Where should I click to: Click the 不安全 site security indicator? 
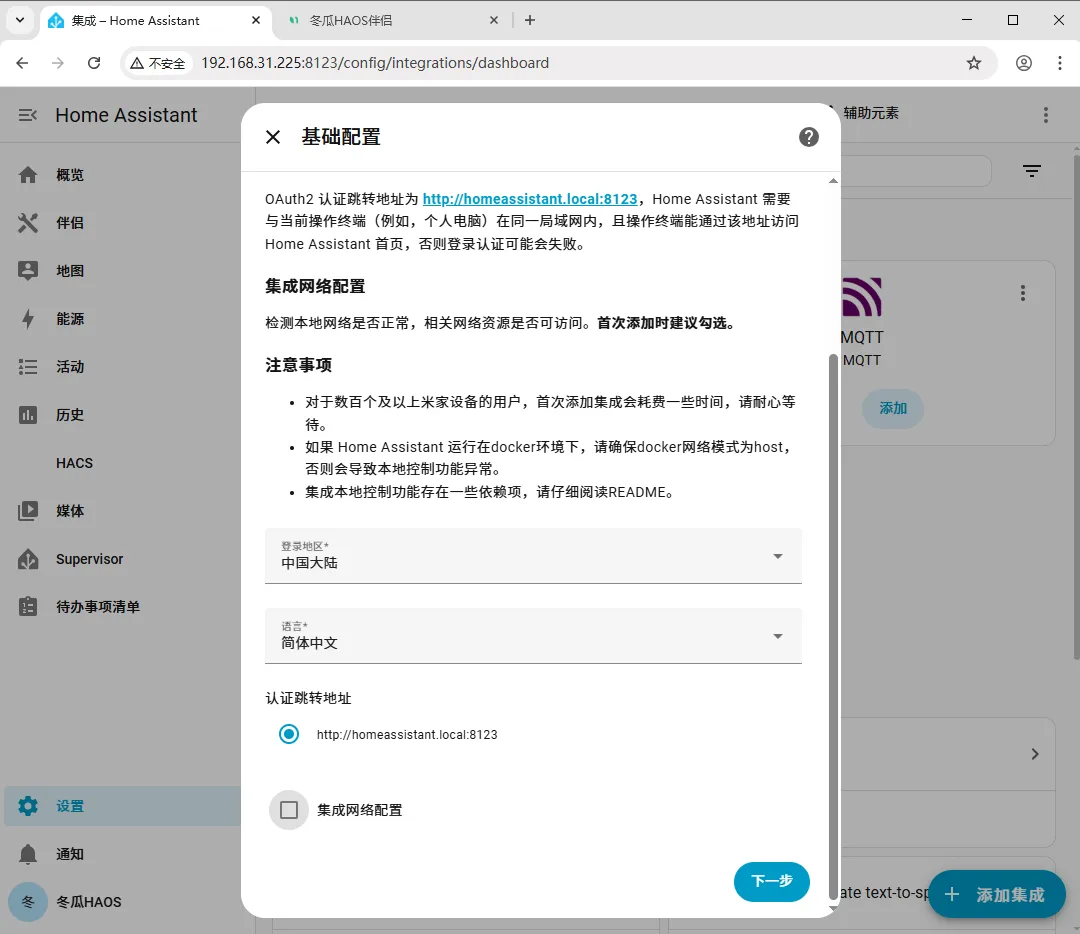click(158, 63)
